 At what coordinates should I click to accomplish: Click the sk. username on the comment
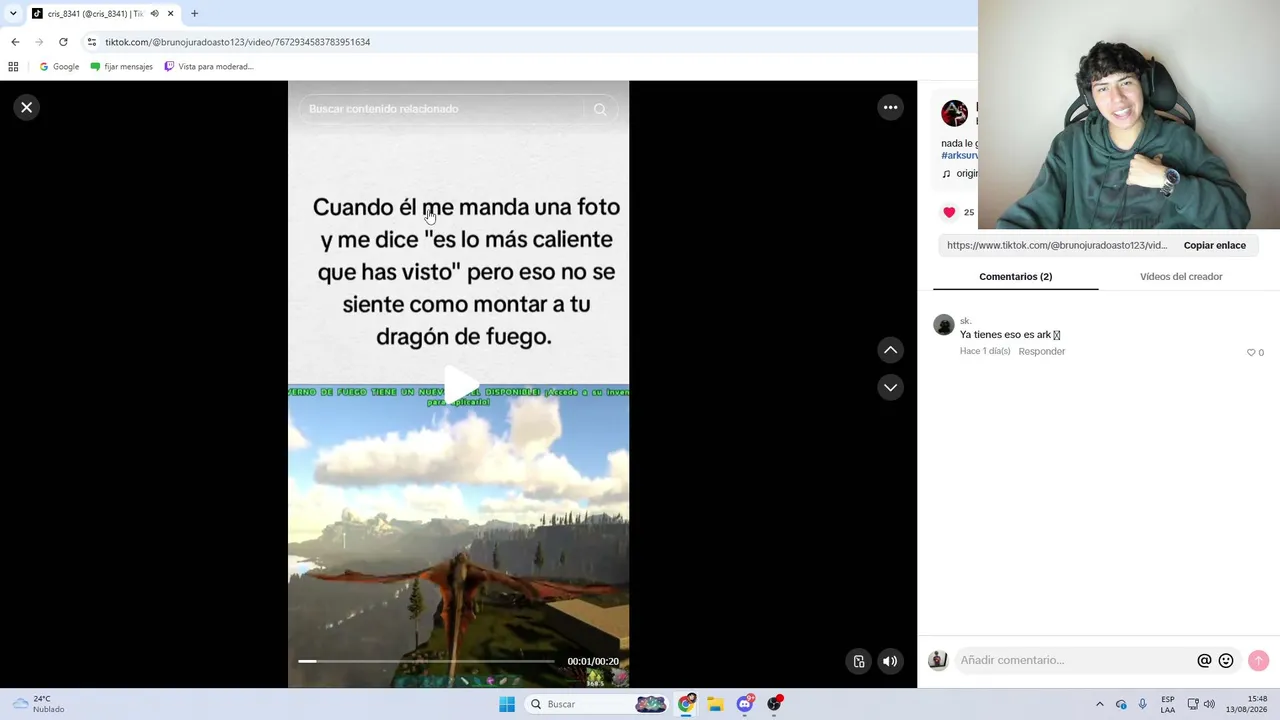(x=965, y=321)
